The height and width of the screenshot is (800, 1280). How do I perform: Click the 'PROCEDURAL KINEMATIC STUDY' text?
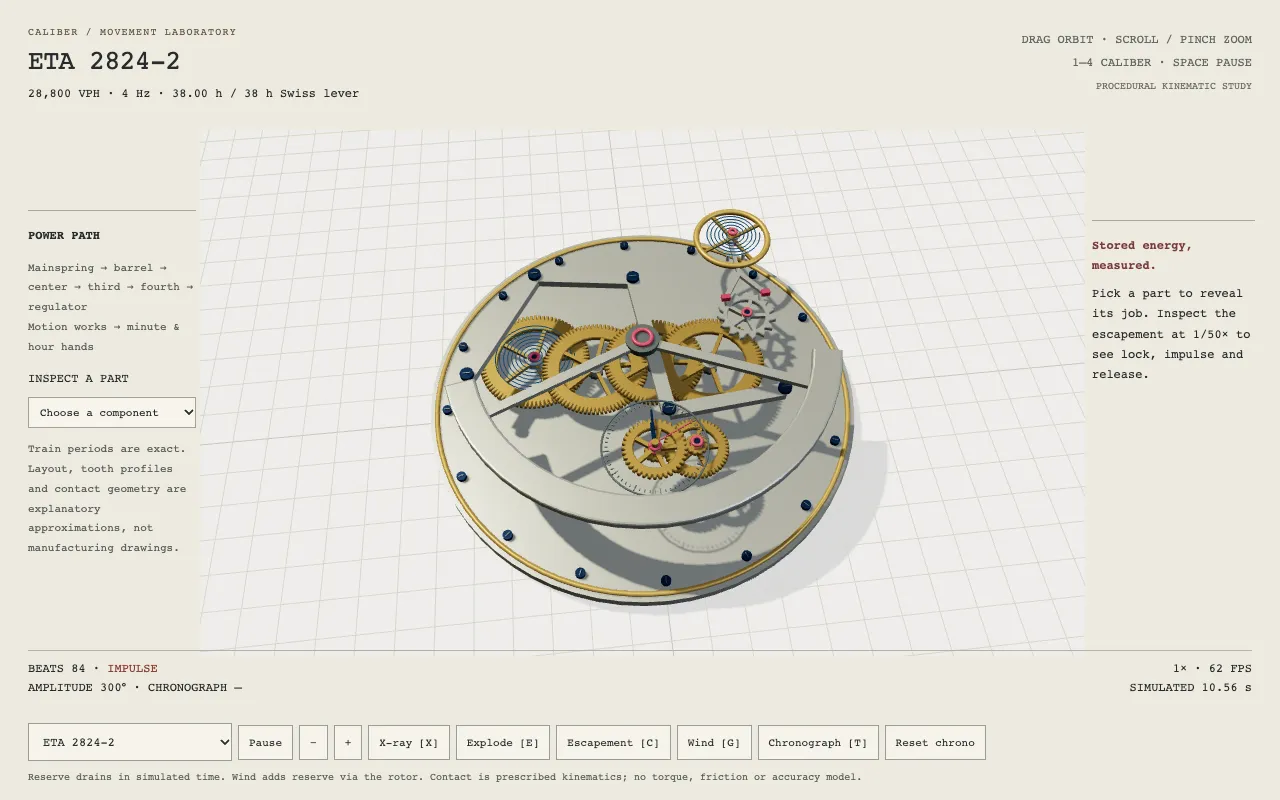click(x=1174, y=86)
